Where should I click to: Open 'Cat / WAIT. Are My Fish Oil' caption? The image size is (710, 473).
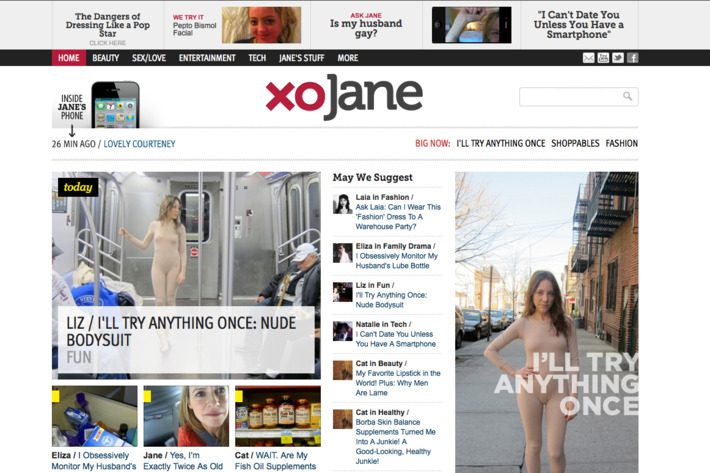point(275,461)
